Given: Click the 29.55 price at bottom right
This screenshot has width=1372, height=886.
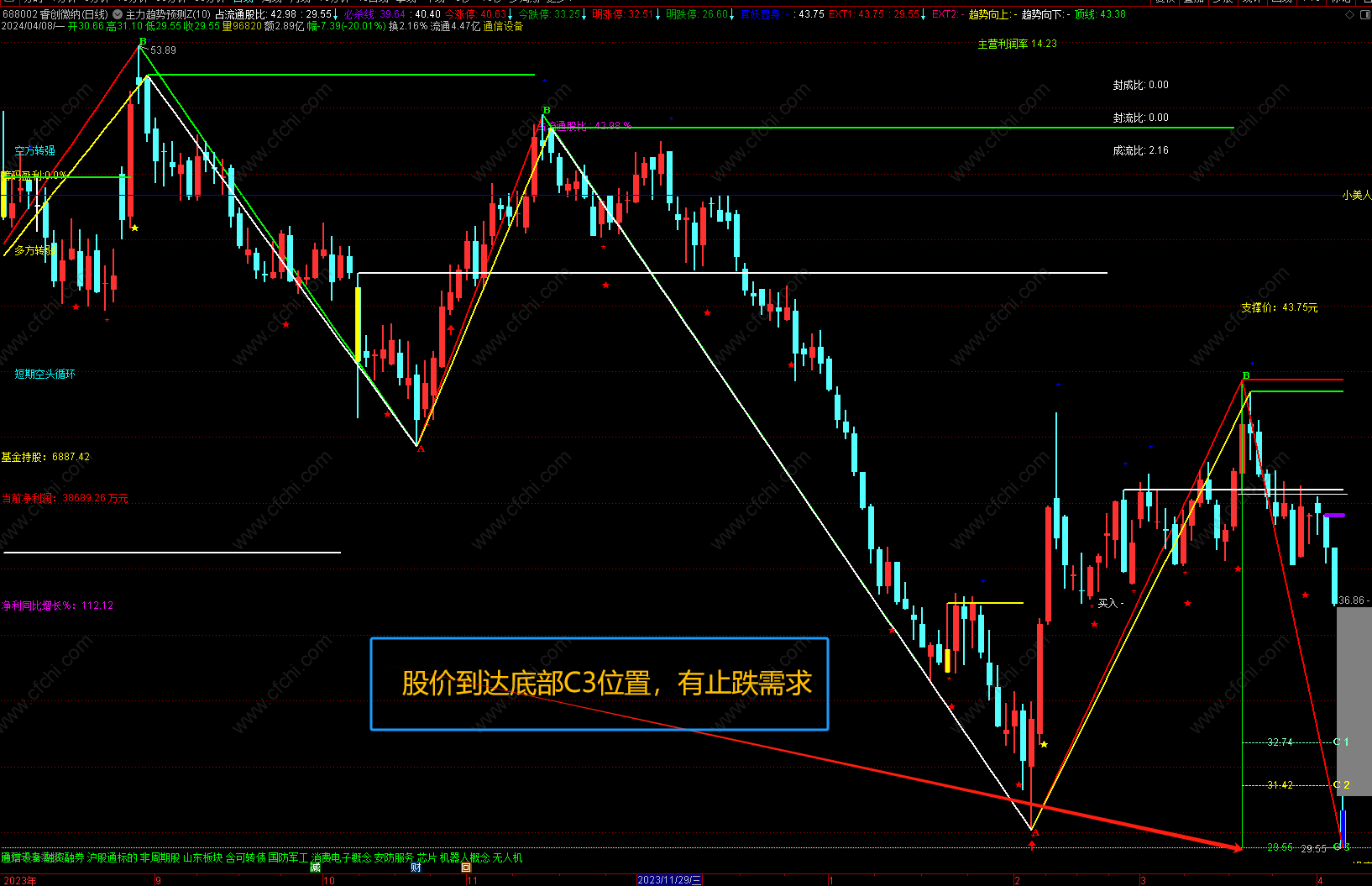Looking at the screenshot, I should 1313,849.
